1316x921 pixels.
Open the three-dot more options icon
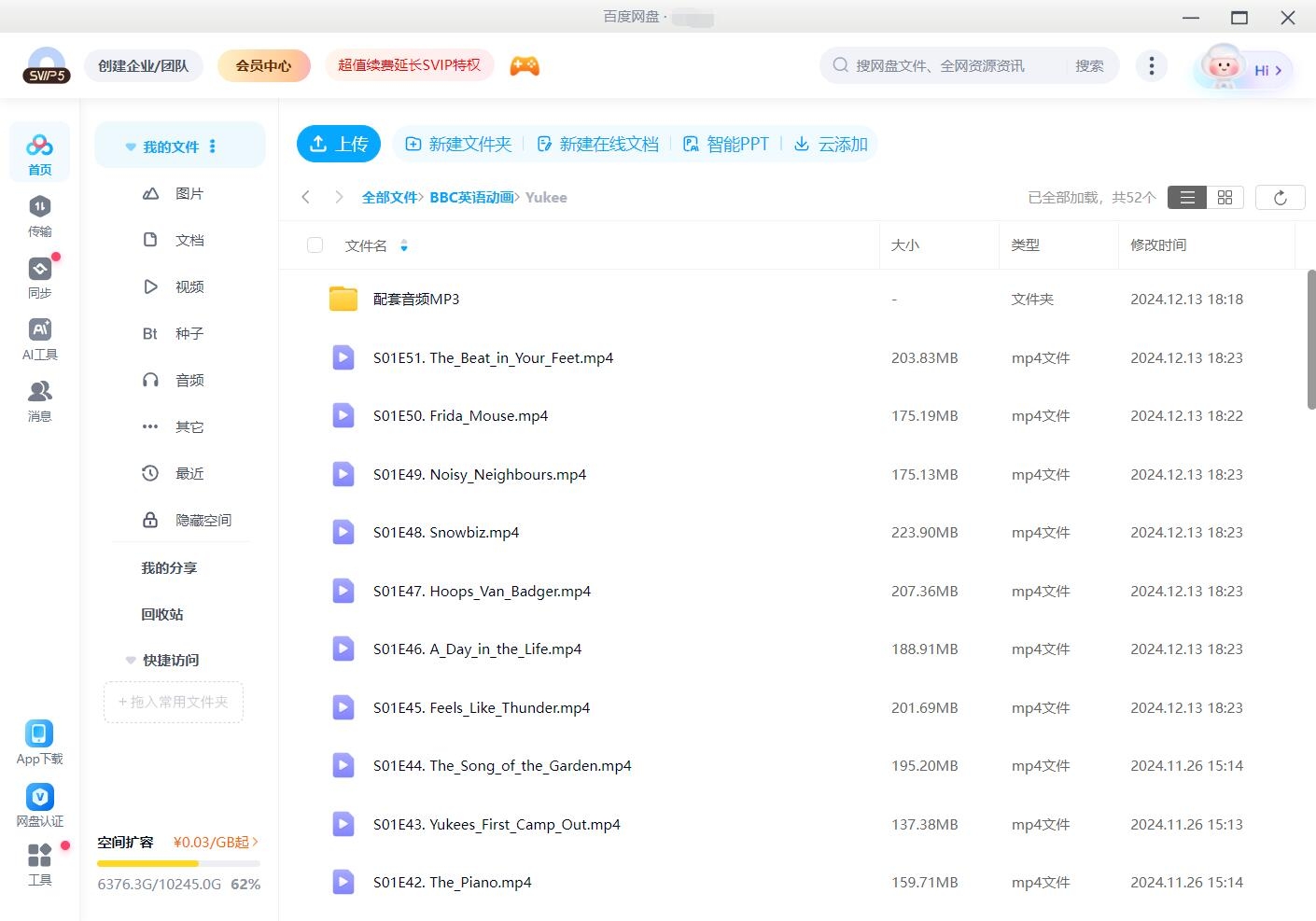point(1151,65)
